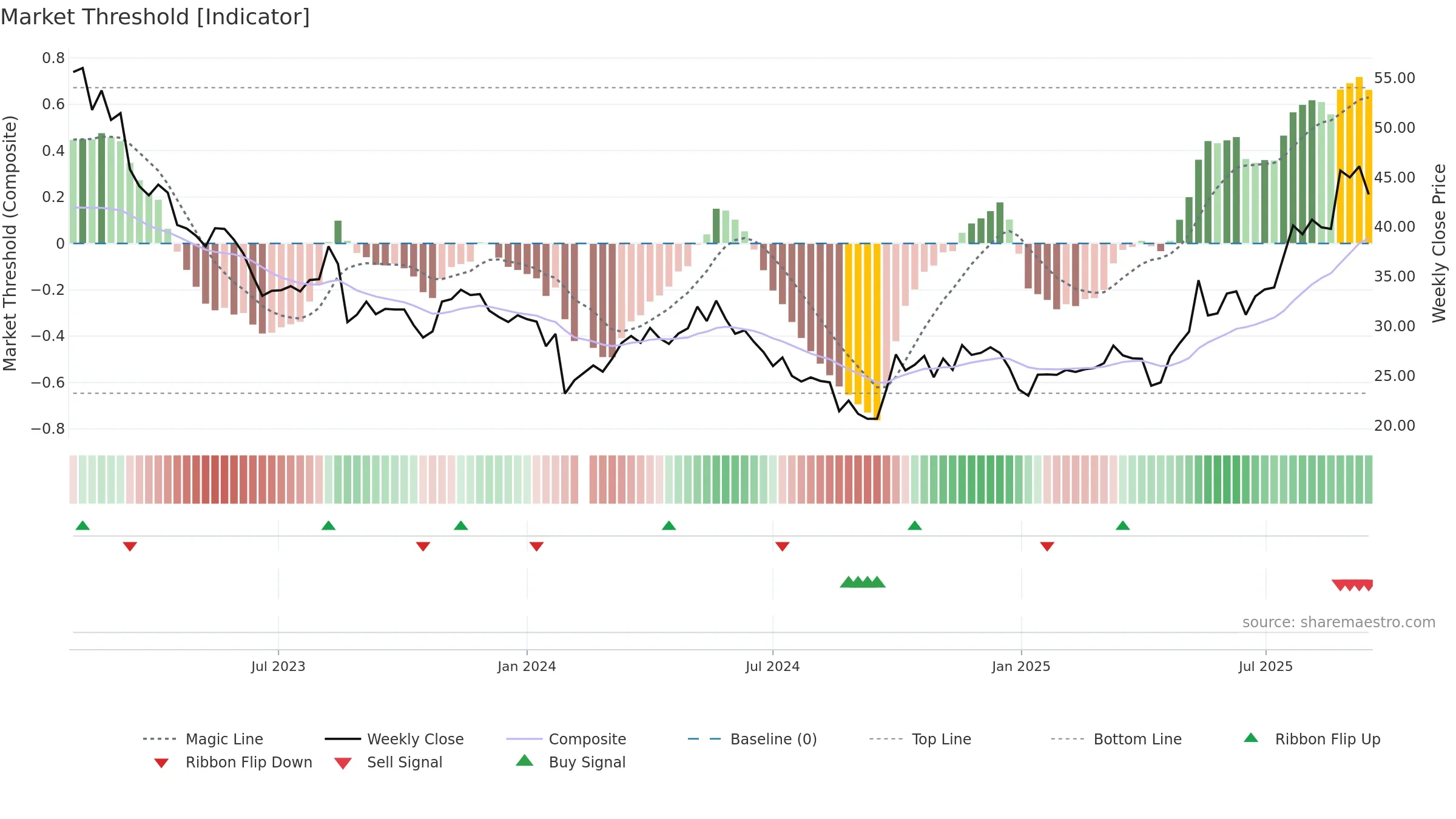Click the Jan 2024 x-axis label
The image size is (1456, 819).
point(527,666)
